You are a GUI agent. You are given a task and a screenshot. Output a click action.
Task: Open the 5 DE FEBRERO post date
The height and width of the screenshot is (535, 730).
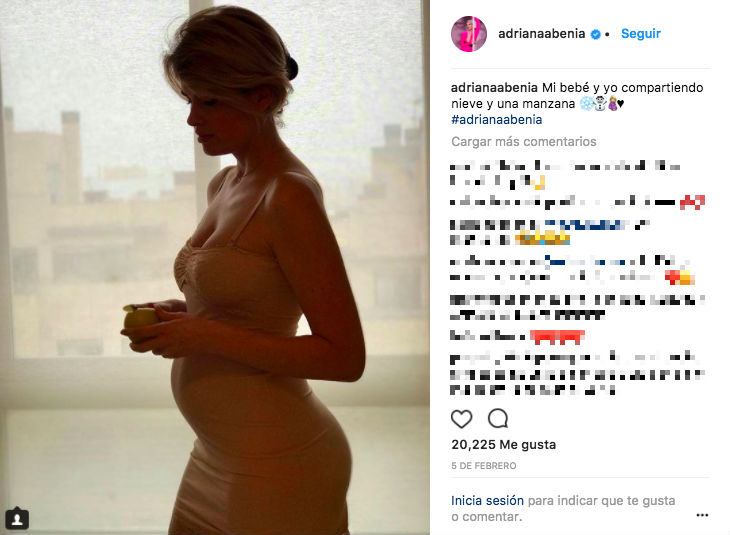[484, 466]
